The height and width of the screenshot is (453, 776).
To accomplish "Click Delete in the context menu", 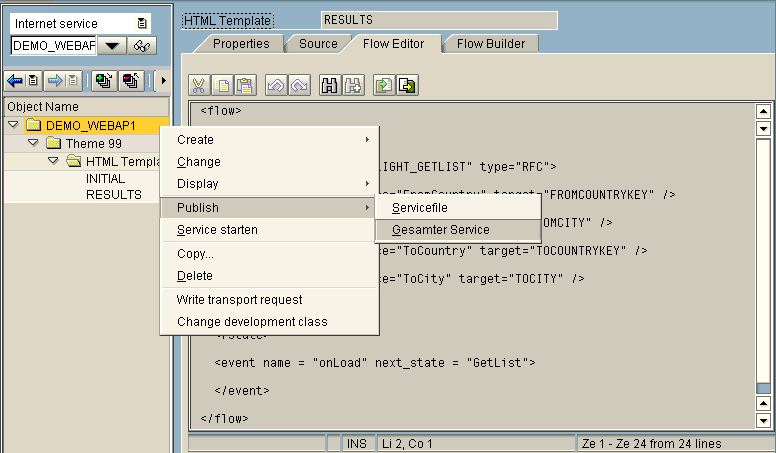I will (x=195, y=276).
